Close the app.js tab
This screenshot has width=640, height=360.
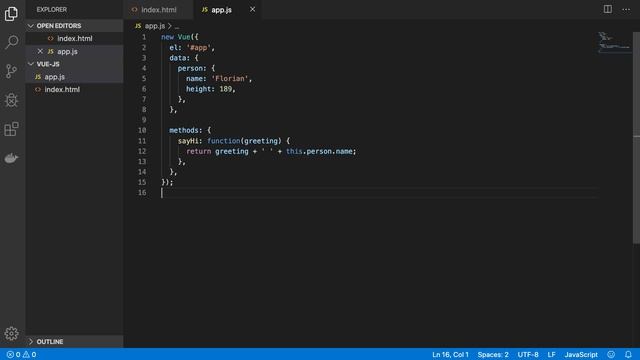pyautogui.click(x=253, y=9)
